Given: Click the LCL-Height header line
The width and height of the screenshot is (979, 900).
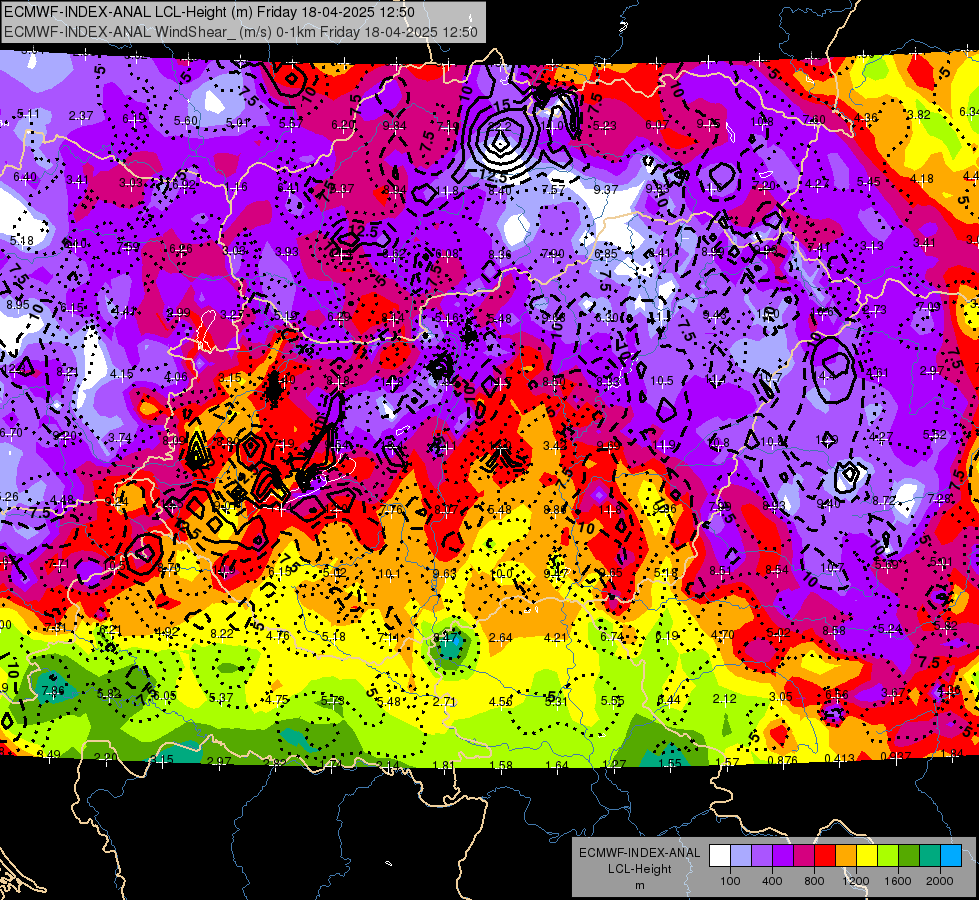Looking at the screenshot, I should coord(209,12).
